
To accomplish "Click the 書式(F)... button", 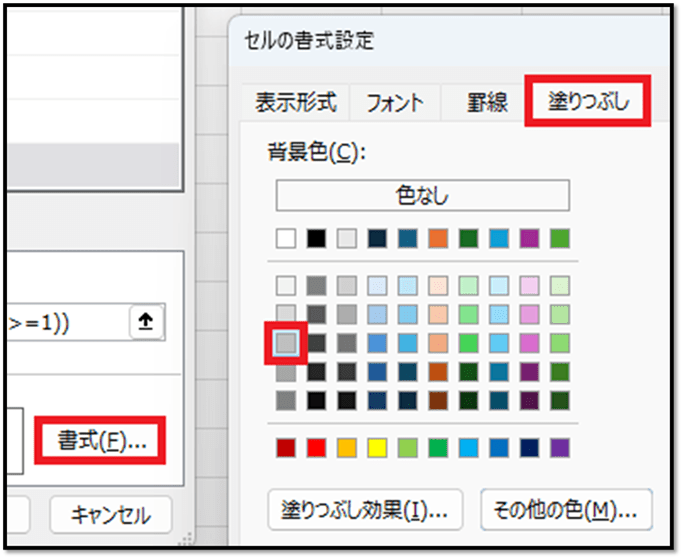I will (98, 440).
